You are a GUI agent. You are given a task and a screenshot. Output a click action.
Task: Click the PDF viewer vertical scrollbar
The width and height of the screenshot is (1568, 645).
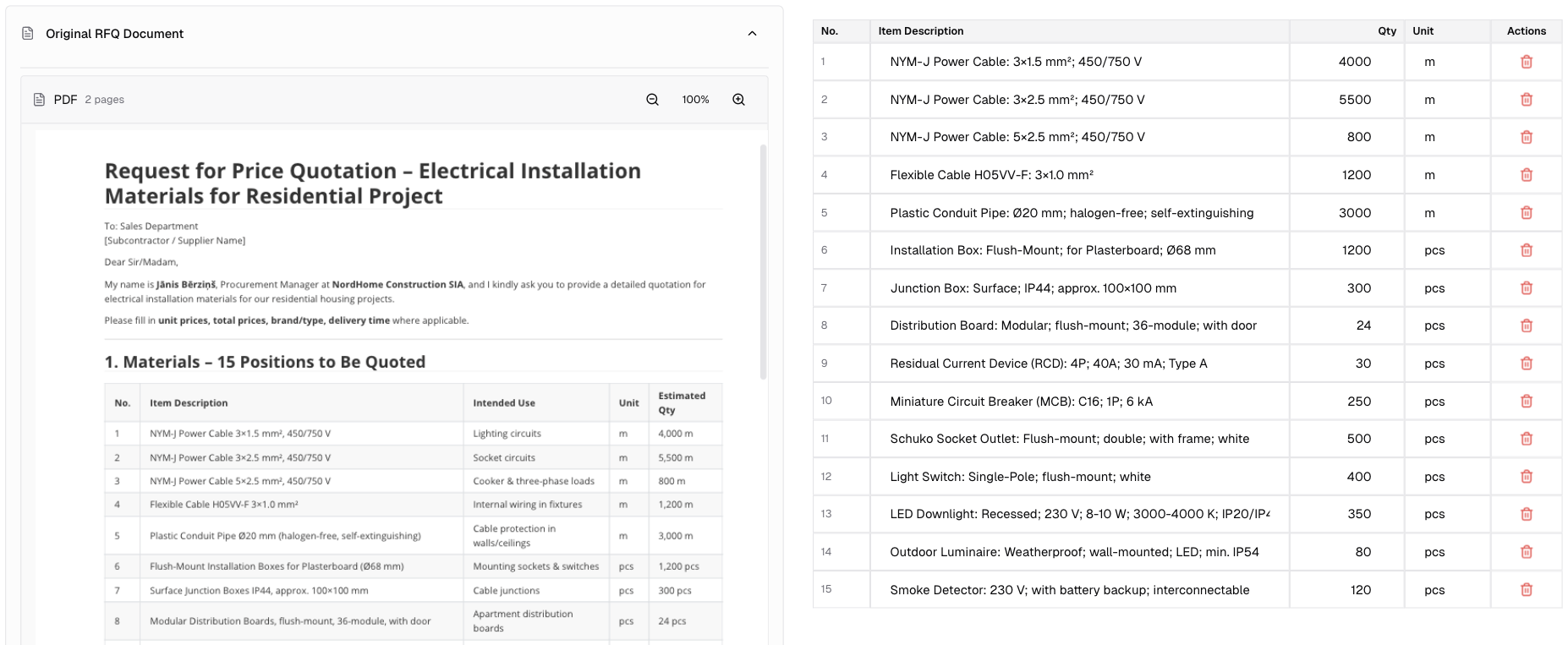763,262
